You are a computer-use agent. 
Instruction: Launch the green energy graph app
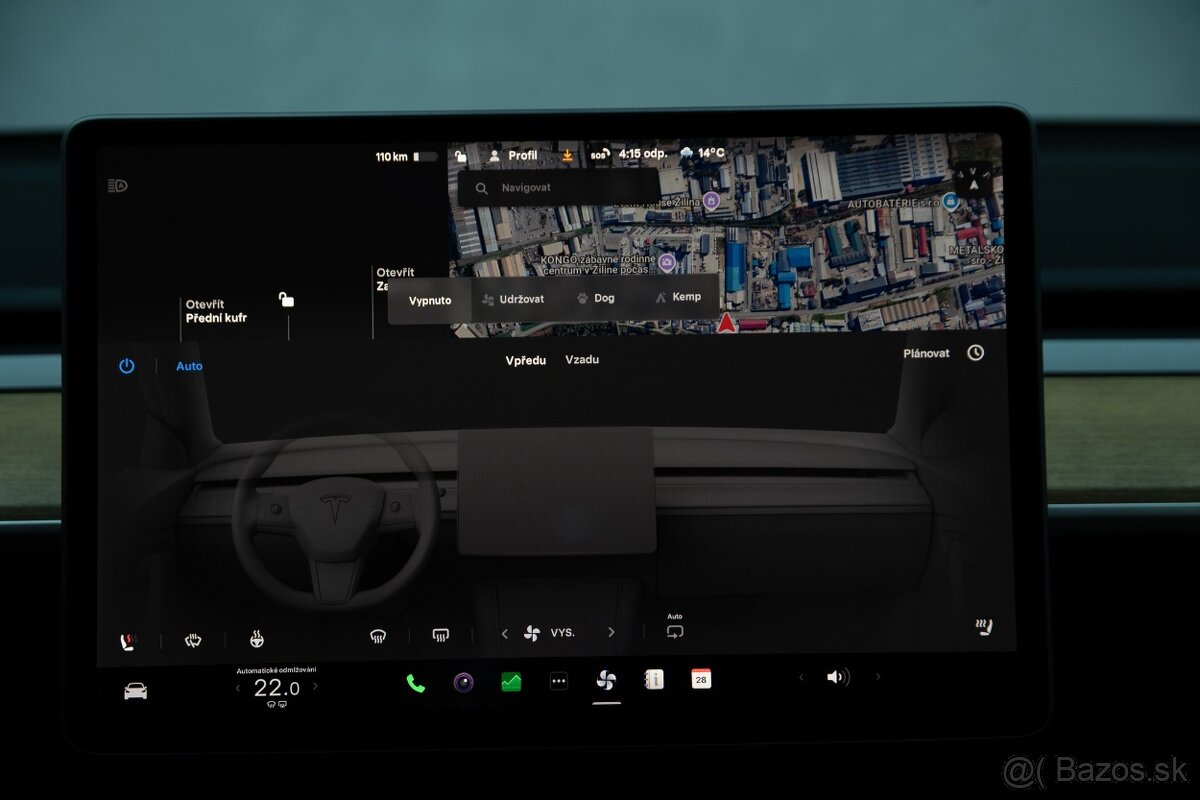click(511, 682)
